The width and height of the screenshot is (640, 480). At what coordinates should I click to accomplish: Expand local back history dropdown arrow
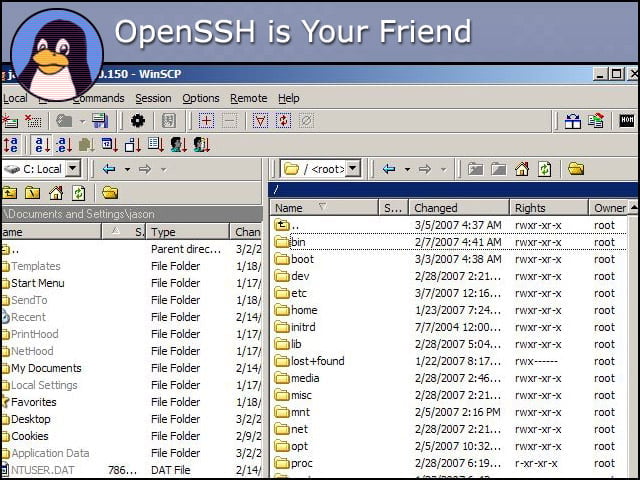pos(127,169)
